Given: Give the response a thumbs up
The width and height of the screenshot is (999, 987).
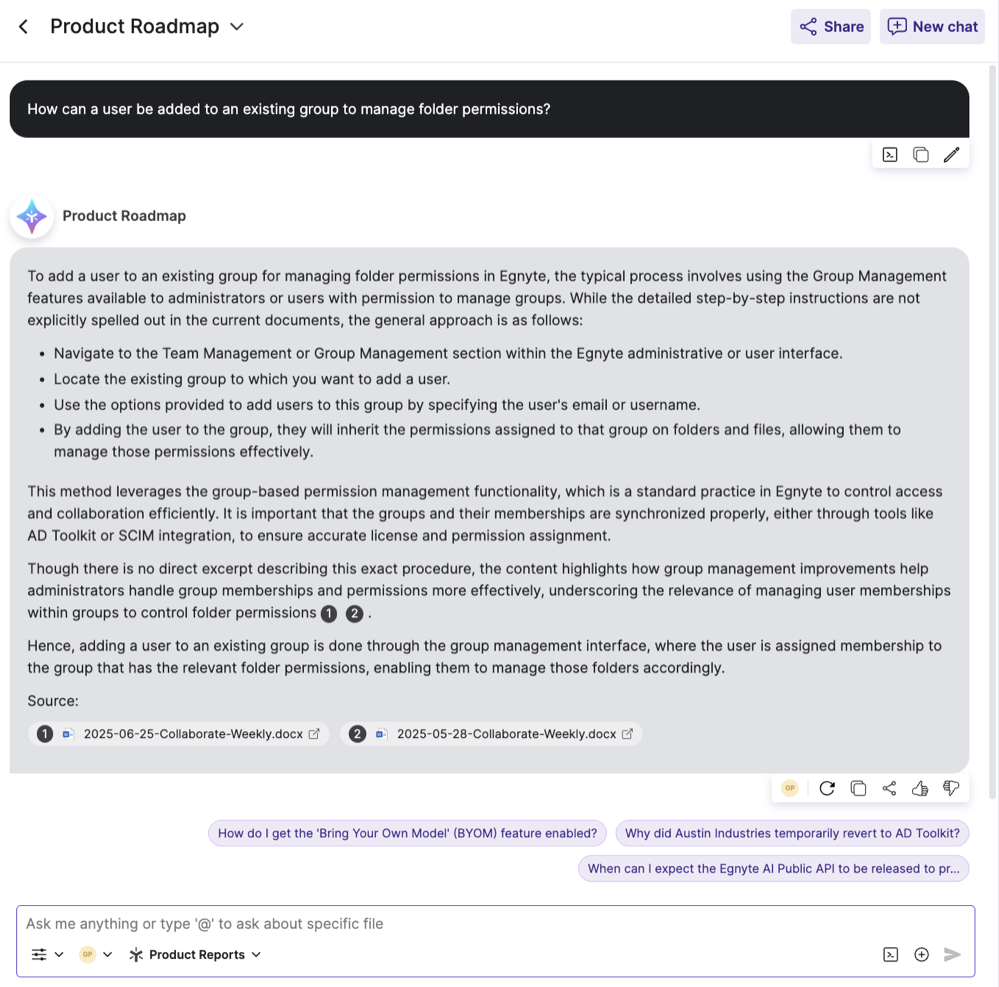Looking at the screenshot, I should point(919,788).
